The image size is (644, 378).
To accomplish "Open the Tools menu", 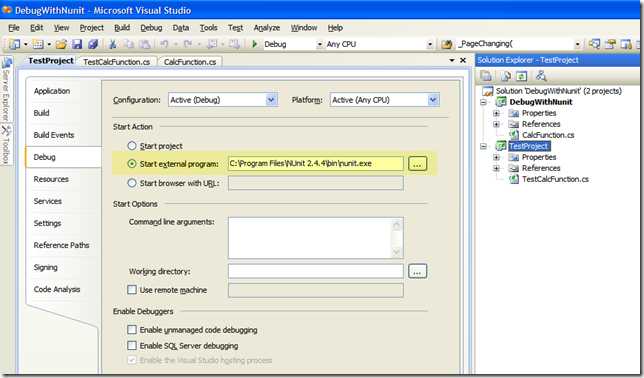I will pyautogui.click(x=208, y=28).
